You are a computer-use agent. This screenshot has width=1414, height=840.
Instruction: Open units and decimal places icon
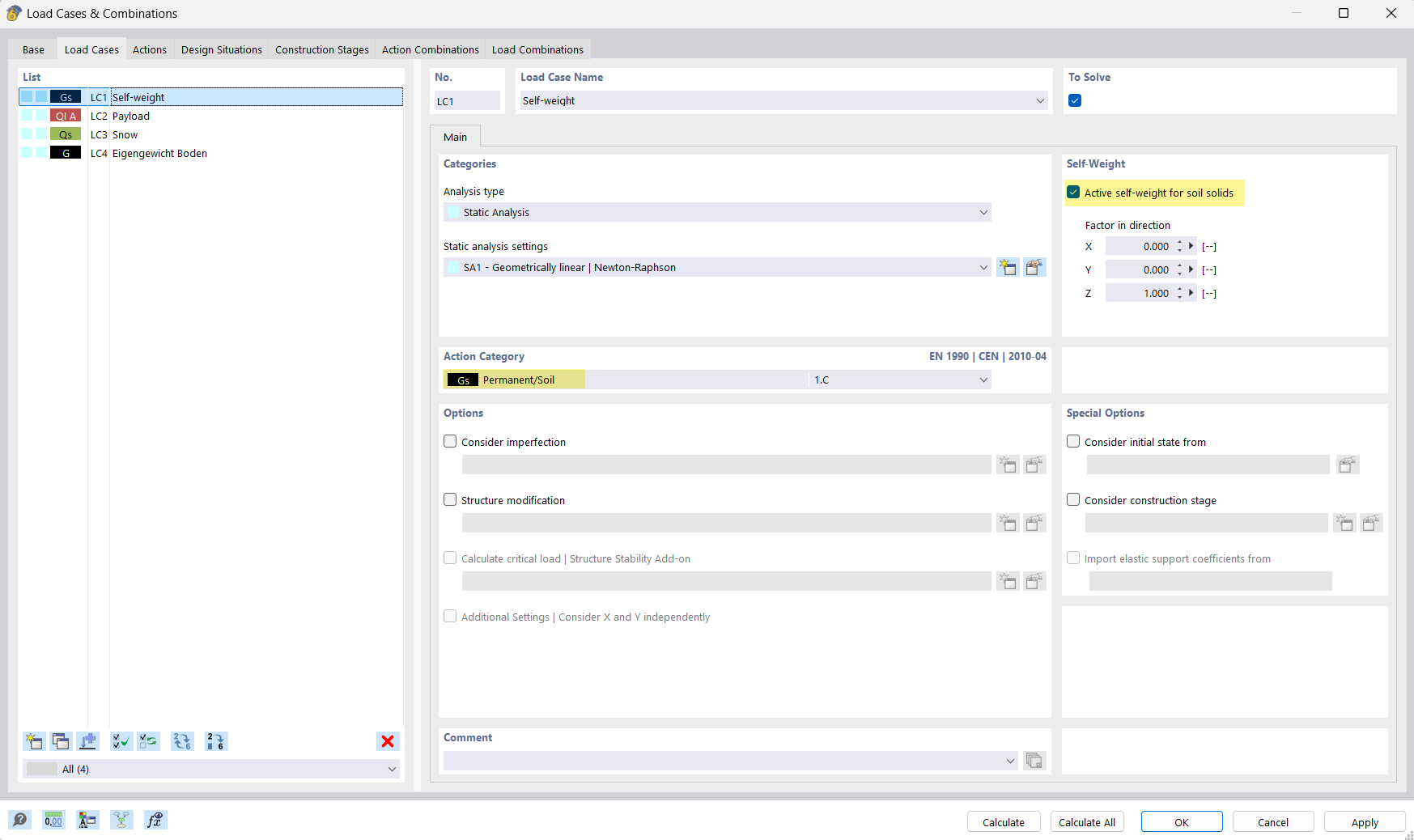53,820
